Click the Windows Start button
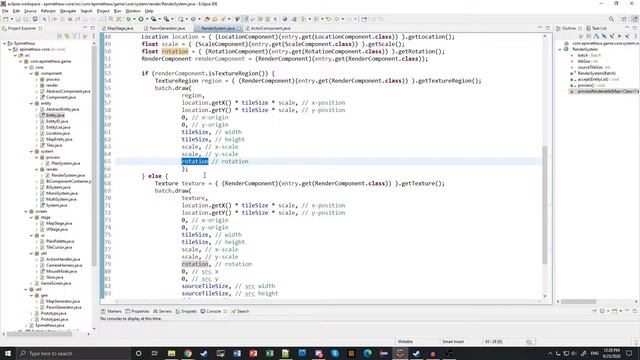The image size is (640, 360). click(x=8, y=353)
